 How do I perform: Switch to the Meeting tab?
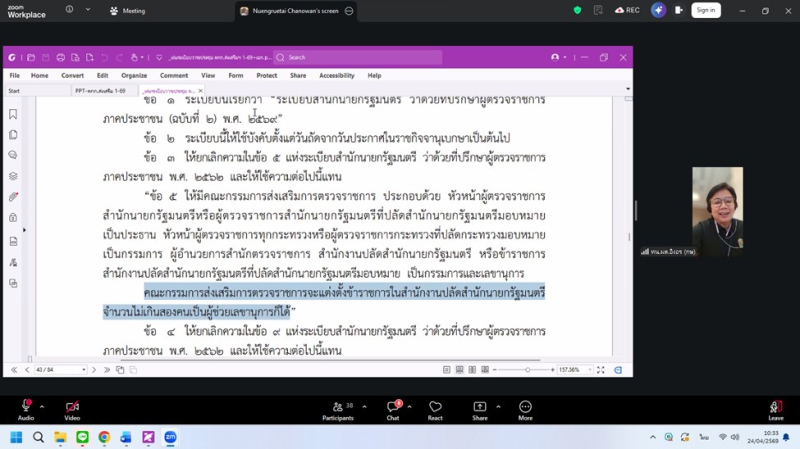click(128, 11)
